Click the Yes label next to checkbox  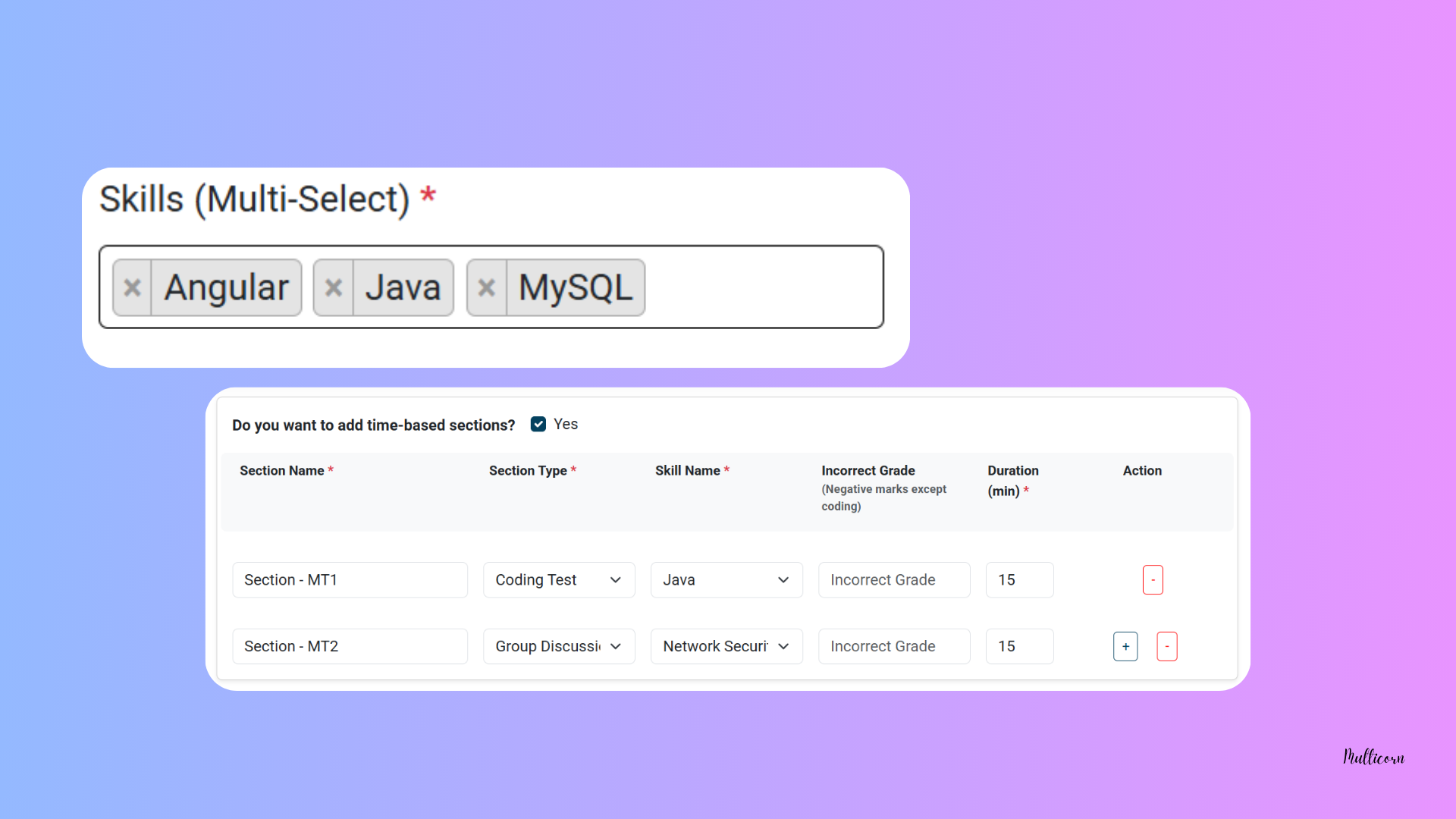(x=566, y=425)
